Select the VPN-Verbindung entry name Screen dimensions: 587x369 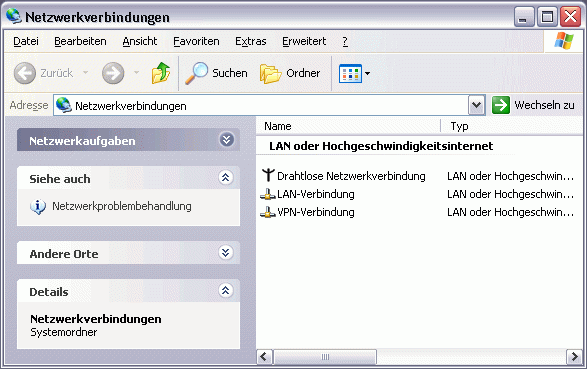click(316, 212)
